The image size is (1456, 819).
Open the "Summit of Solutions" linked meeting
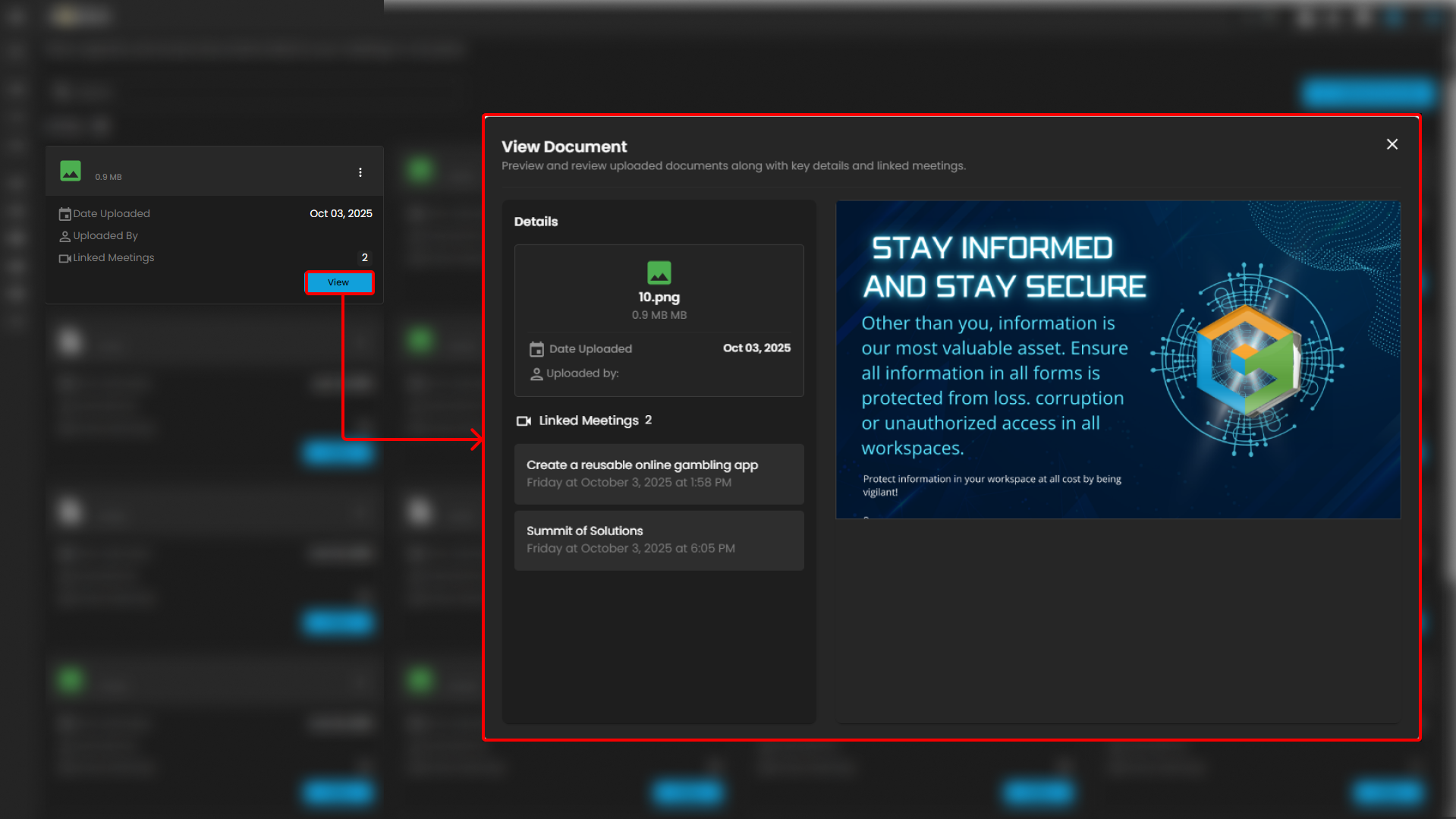[x=659, y=540]
